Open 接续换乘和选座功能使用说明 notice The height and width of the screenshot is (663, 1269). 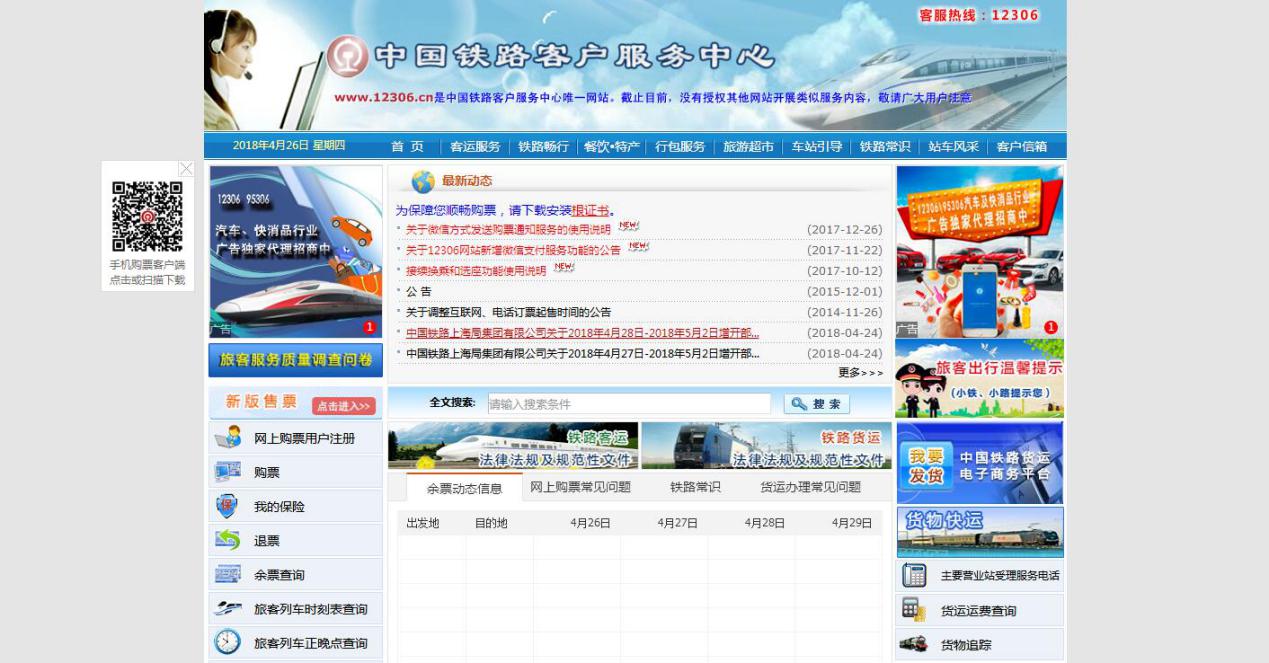(x=476, y=271)
